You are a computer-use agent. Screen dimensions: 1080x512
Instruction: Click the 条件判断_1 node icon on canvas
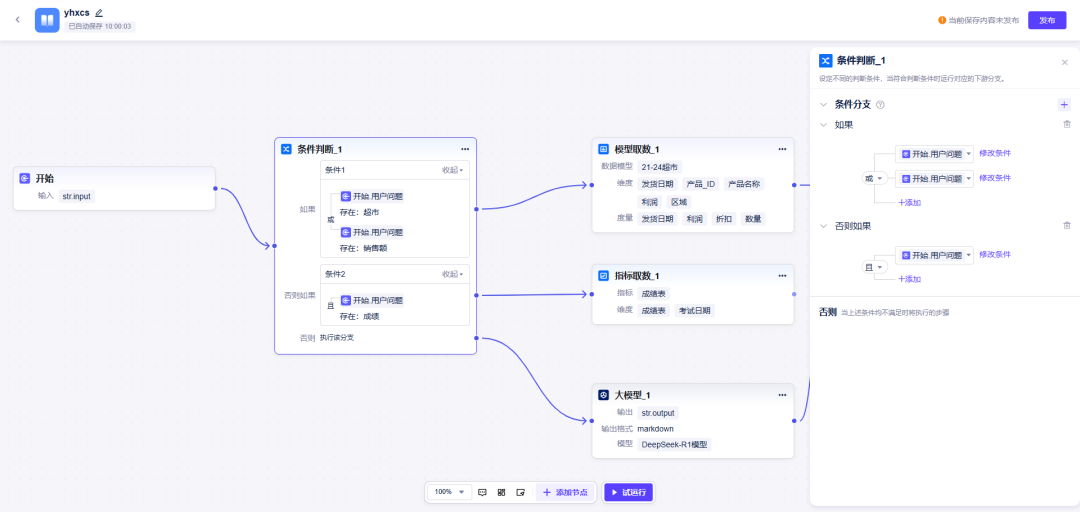(x=286, y=149)
